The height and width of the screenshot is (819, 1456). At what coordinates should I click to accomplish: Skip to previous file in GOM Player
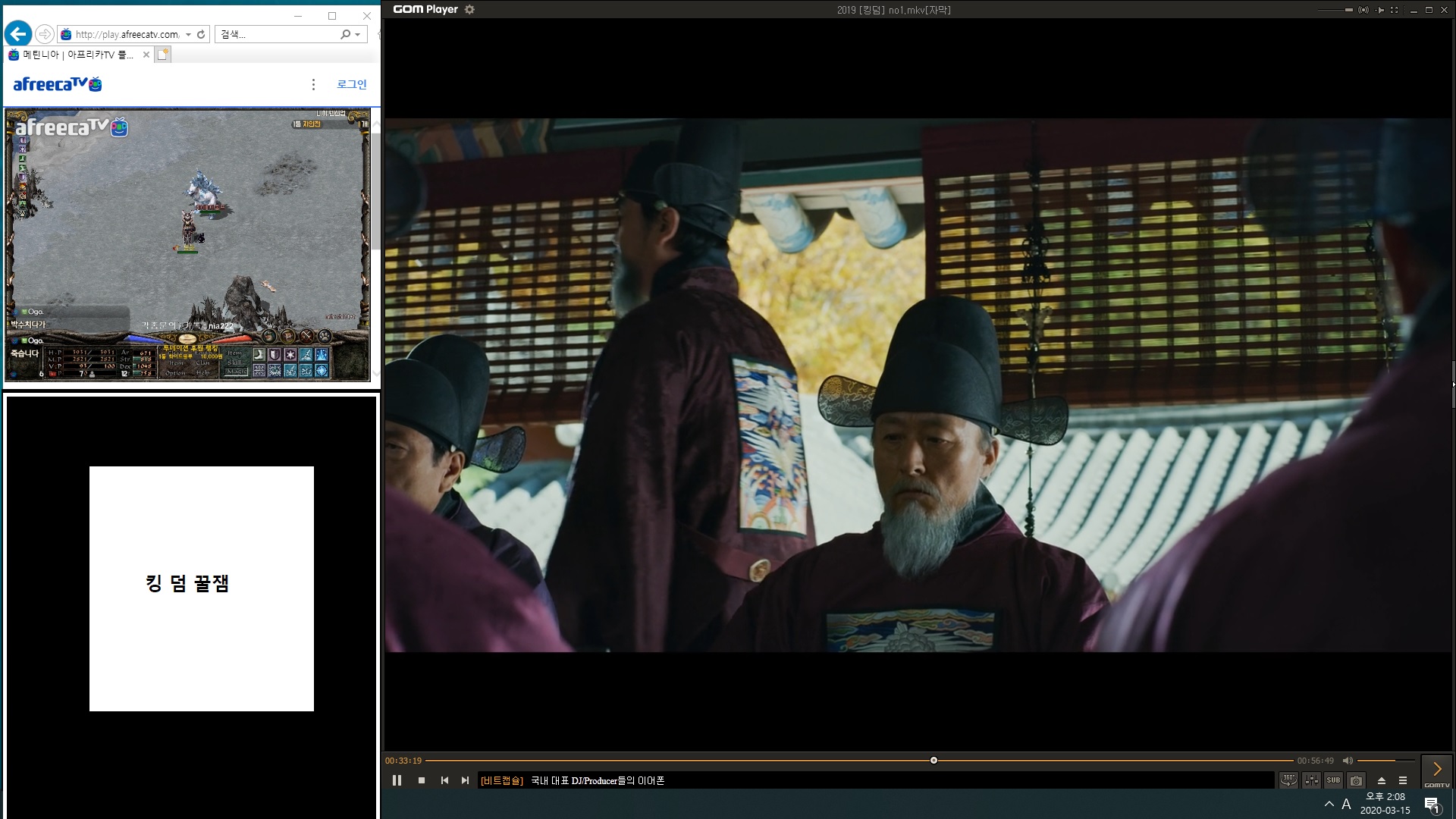coord(444,780)
